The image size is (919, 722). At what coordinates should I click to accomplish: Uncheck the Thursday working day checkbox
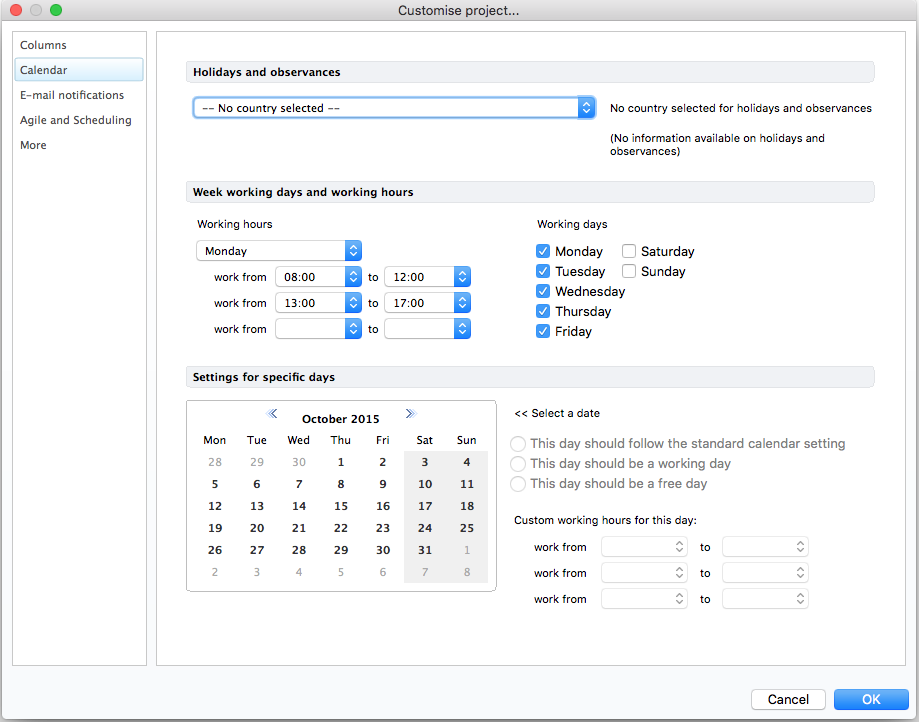click(543, 311)
